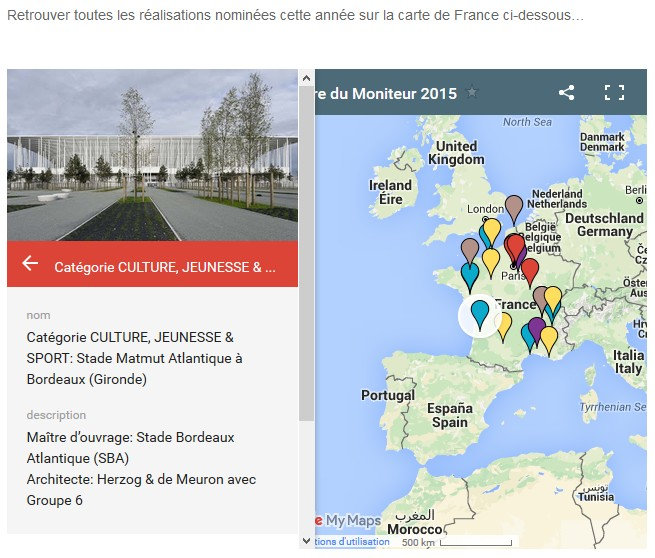
Task: Click the 'London' city label
Action: [x=485, y=209]
